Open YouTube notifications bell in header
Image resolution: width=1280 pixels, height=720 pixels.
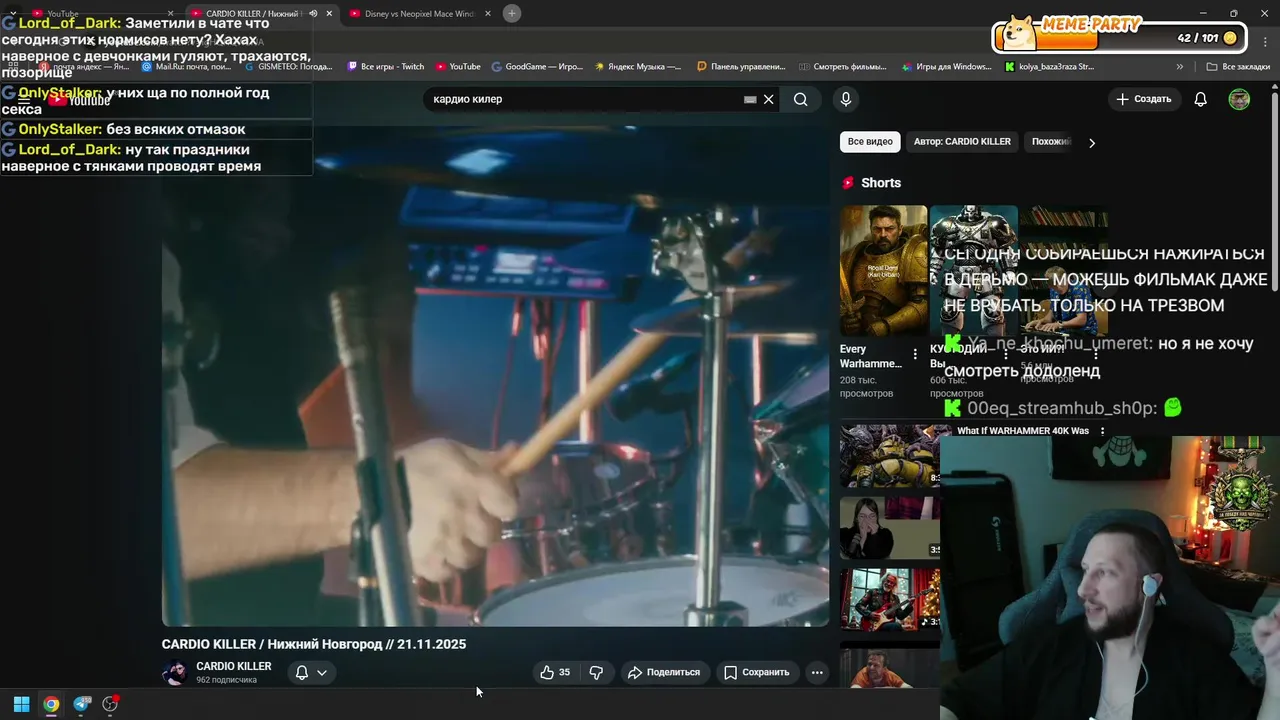point(1200,99)
